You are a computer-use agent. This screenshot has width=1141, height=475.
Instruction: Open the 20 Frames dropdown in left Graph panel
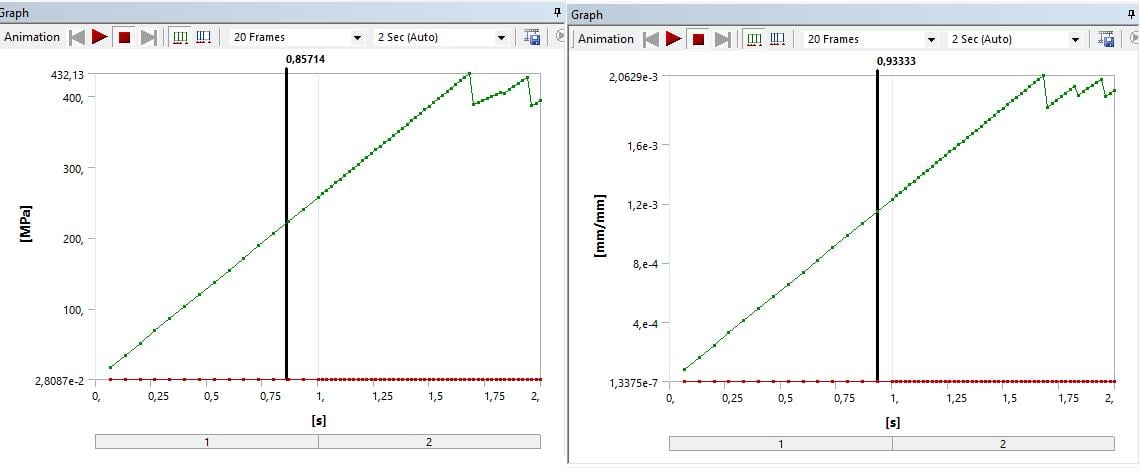click(x=297, y=37)
